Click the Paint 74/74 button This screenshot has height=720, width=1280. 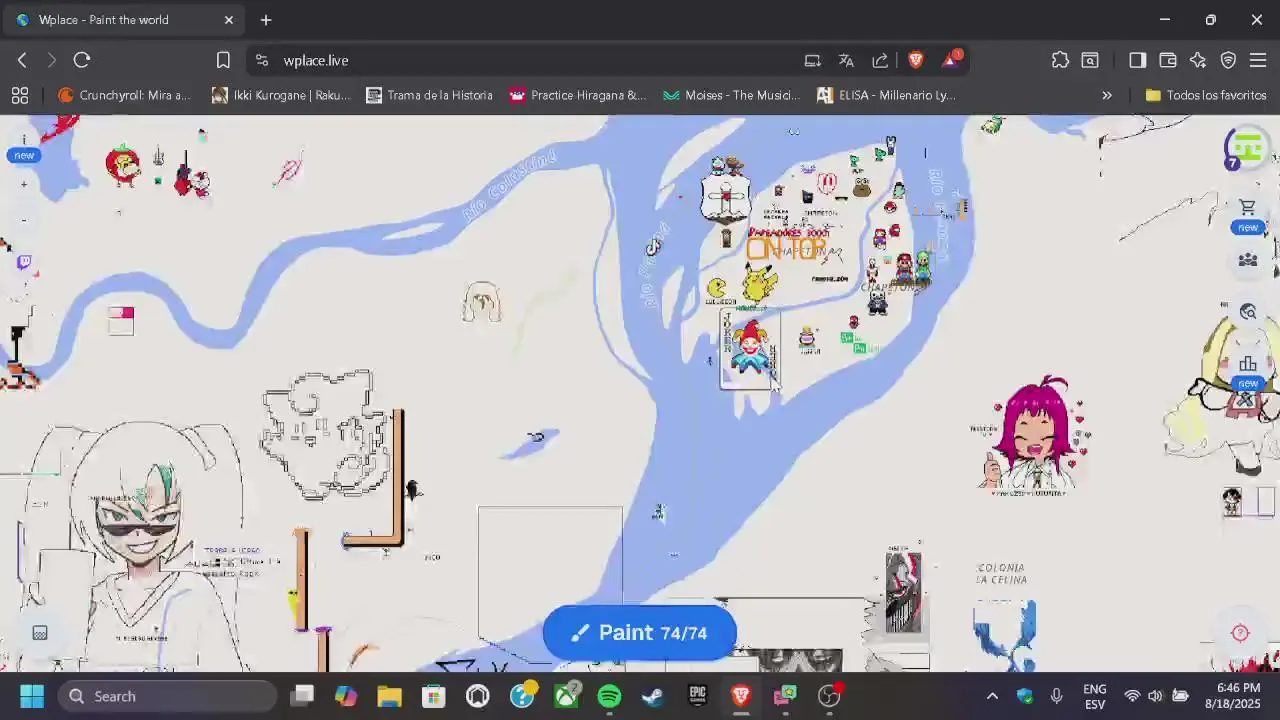640,633
